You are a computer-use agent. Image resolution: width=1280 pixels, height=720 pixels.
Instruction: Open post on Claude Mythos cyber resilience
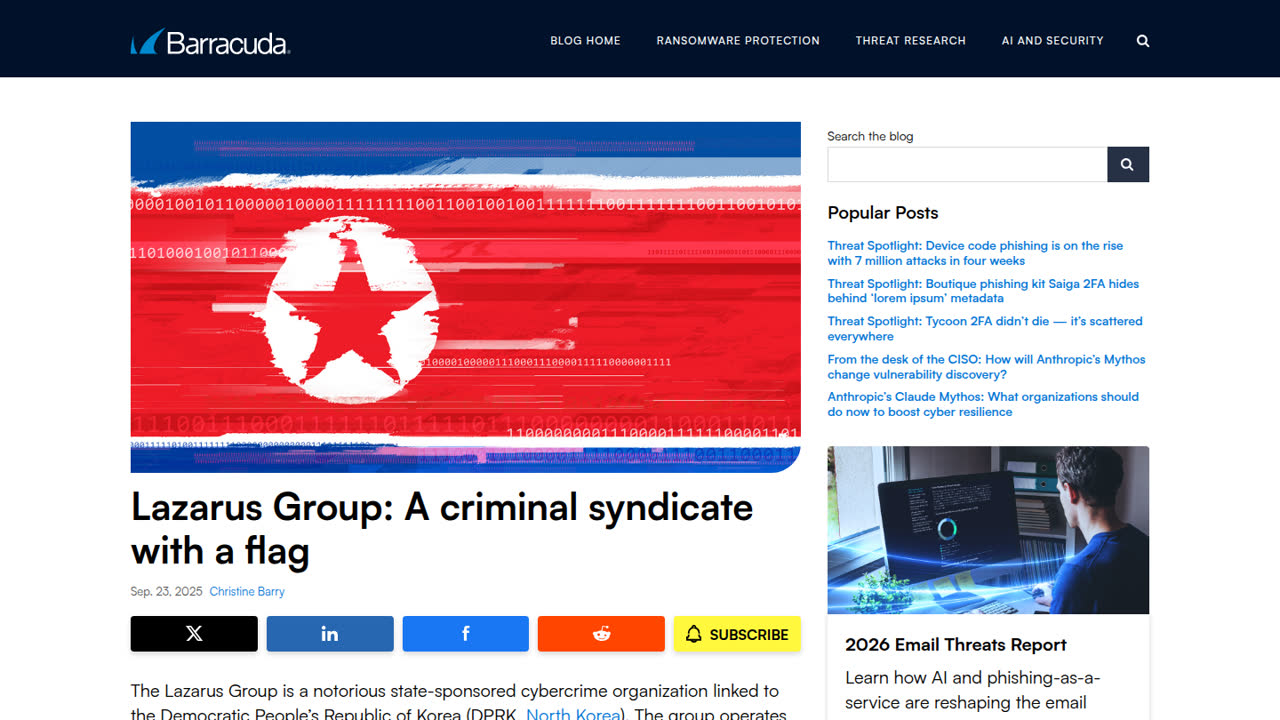click(983, 404)
